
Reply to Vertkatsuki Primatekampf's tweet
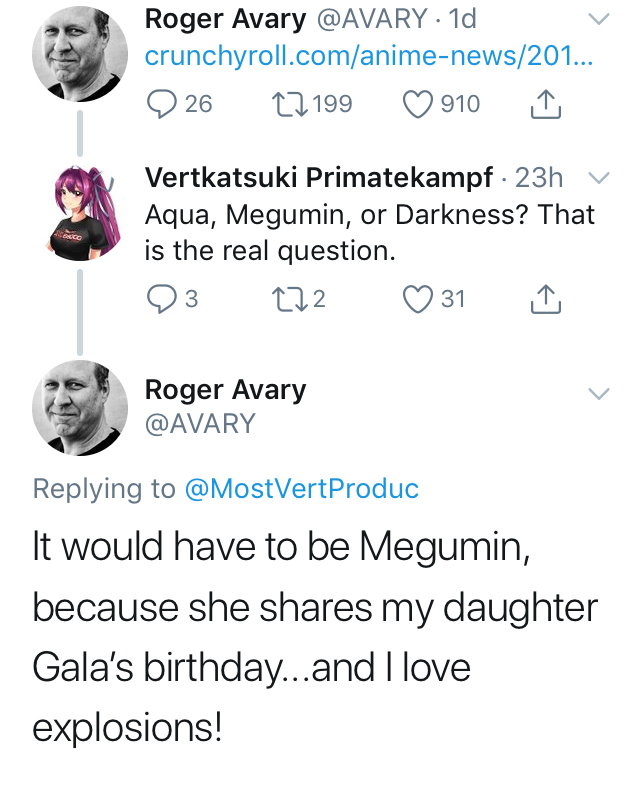(x=161, y=298)
